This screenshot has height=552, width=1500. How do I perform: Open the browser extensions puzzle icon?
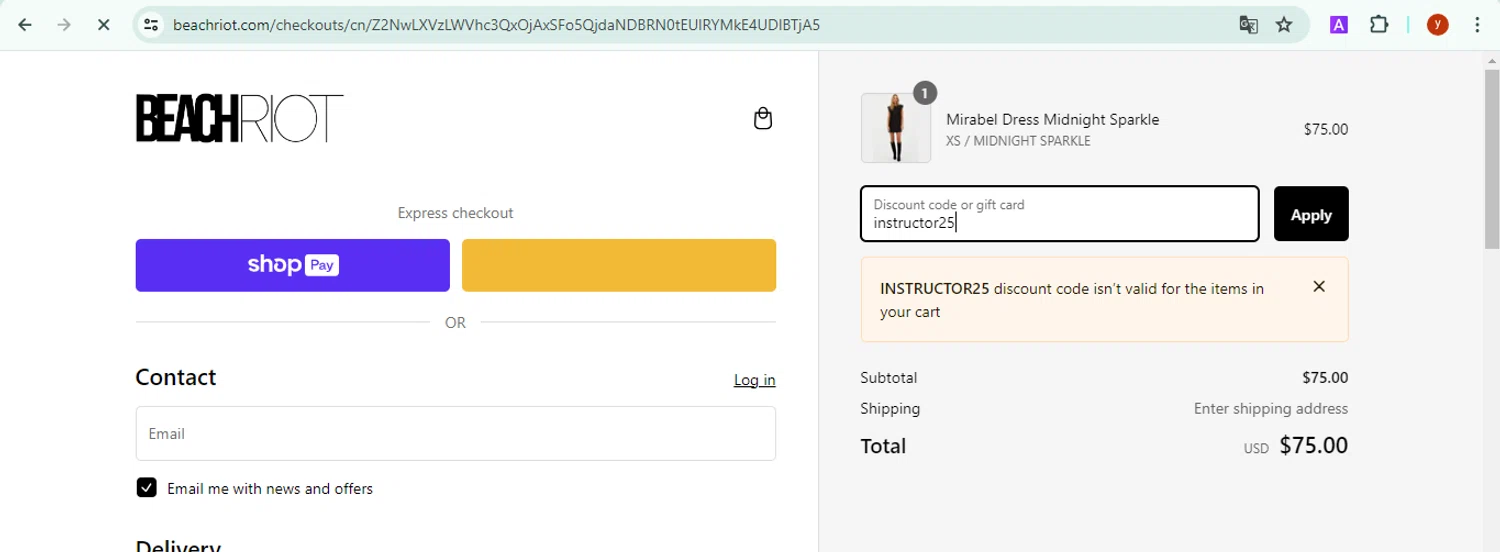tap(1379, 25)
